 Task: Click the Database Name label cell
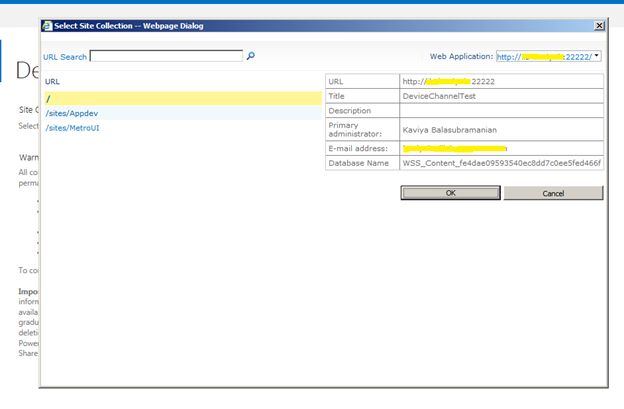[x=362, y=163]
